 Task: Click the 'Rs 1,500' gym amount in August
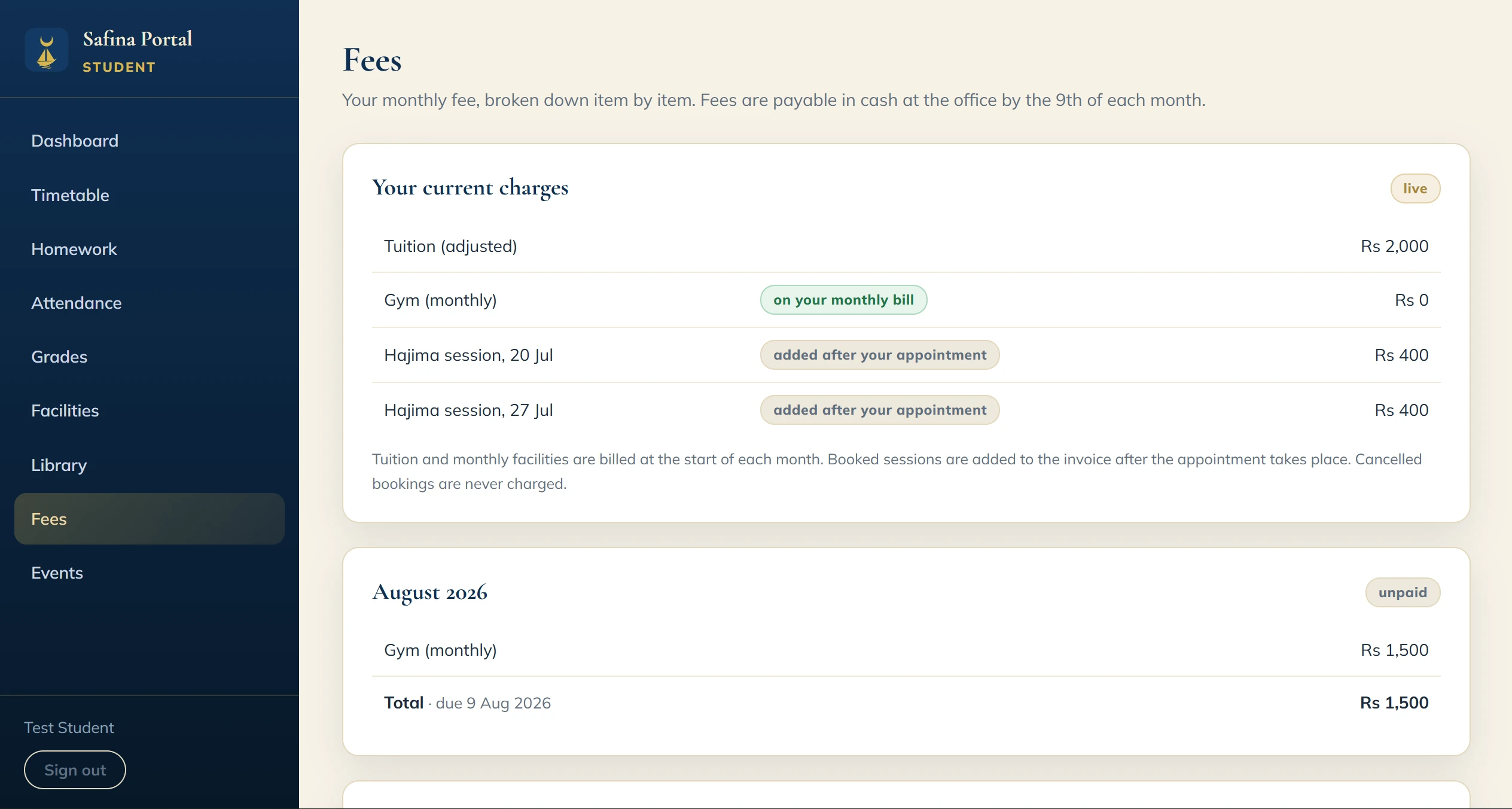pyautogui.click(x=1394, y=650)
